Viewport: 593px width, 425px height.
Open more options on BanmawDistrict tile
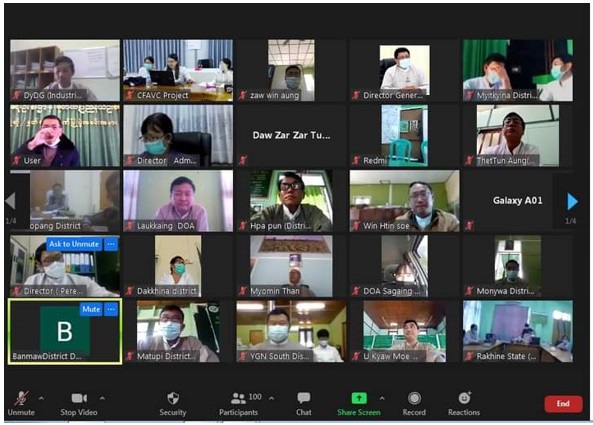coord(111,309)
